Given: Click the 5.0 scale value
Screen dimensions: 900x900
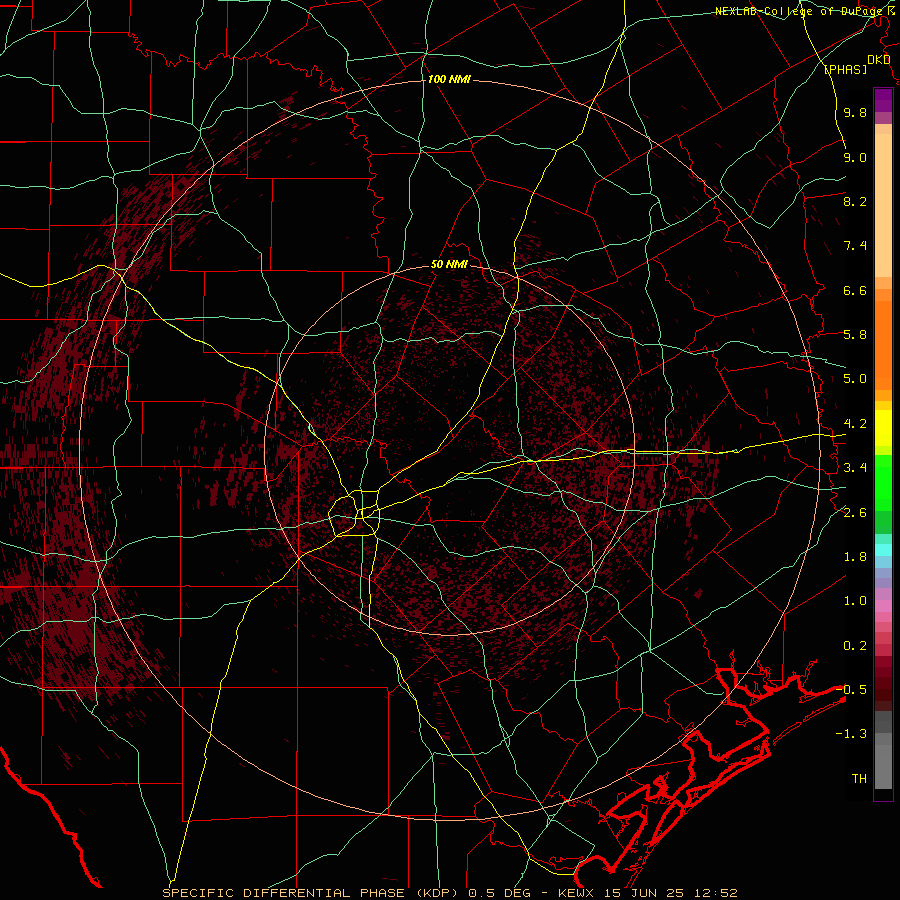Looking at the screenshot, I should tap(855, 379).
